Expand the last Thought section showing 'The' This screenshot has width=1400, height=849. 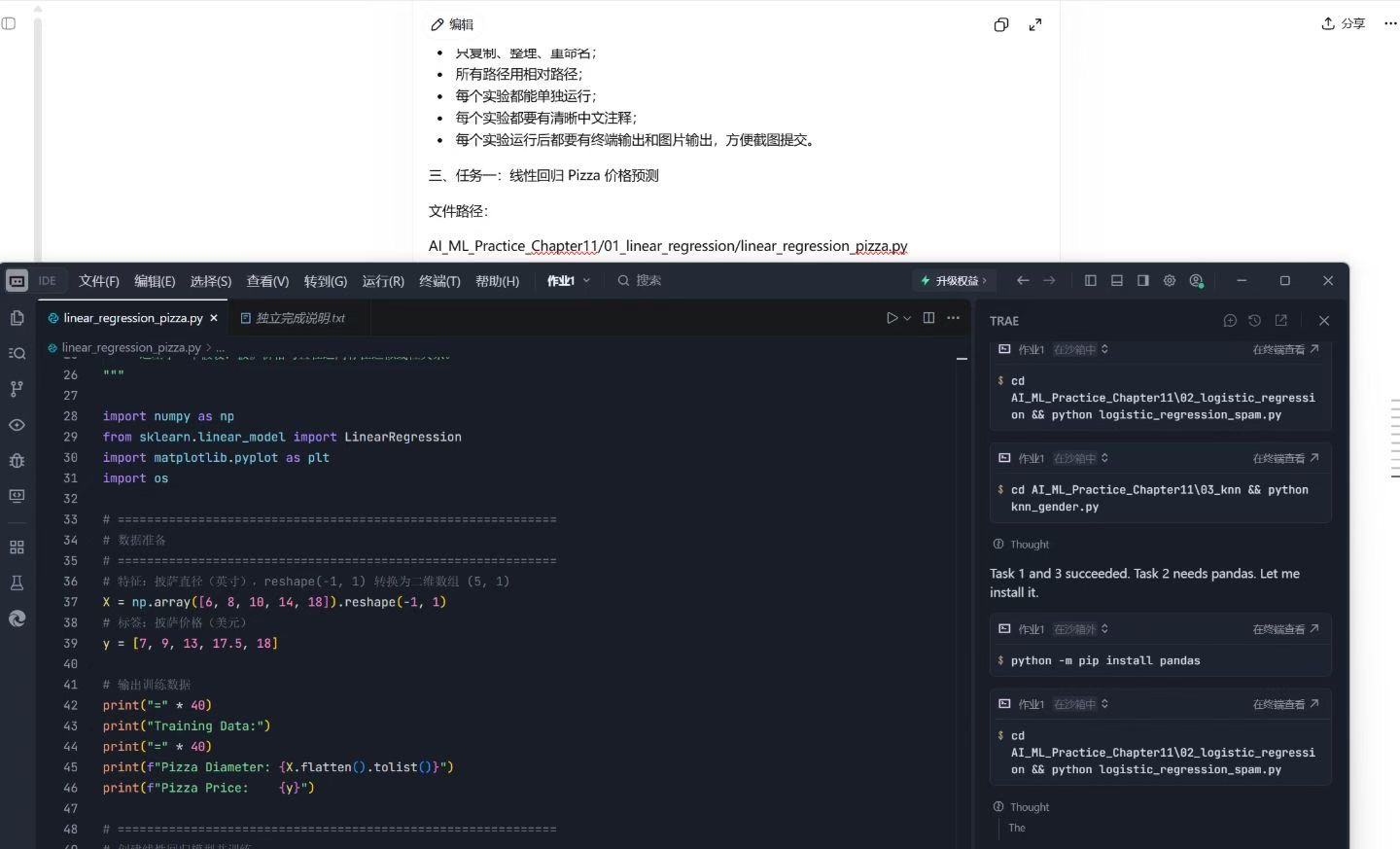[x=1021, y=807]
